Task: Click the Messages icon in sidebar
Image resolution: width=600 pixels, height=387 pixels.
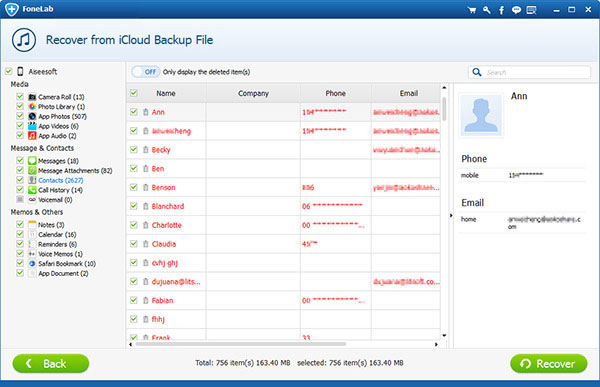Action: (x=32, y=161)
